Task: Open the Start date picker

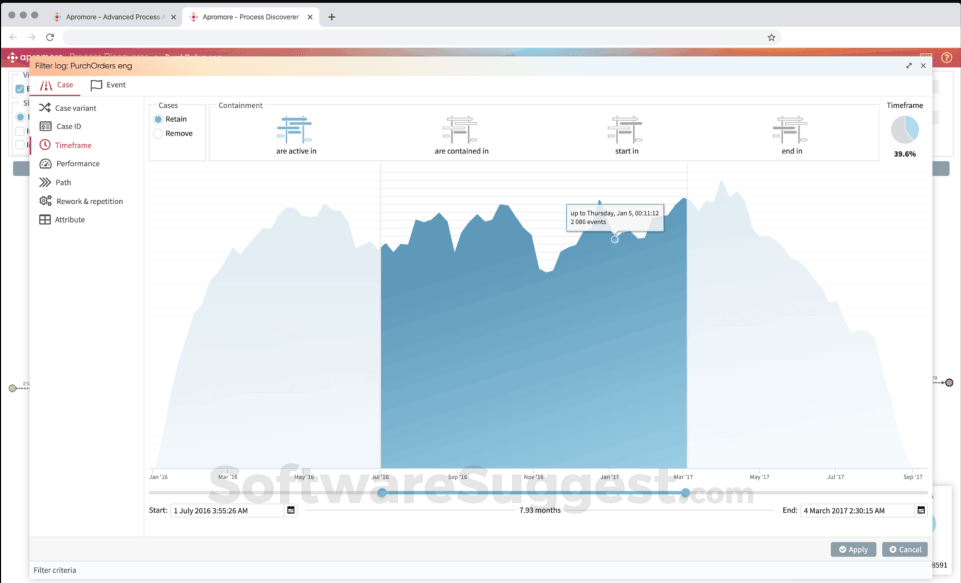Action: (289, 510)
